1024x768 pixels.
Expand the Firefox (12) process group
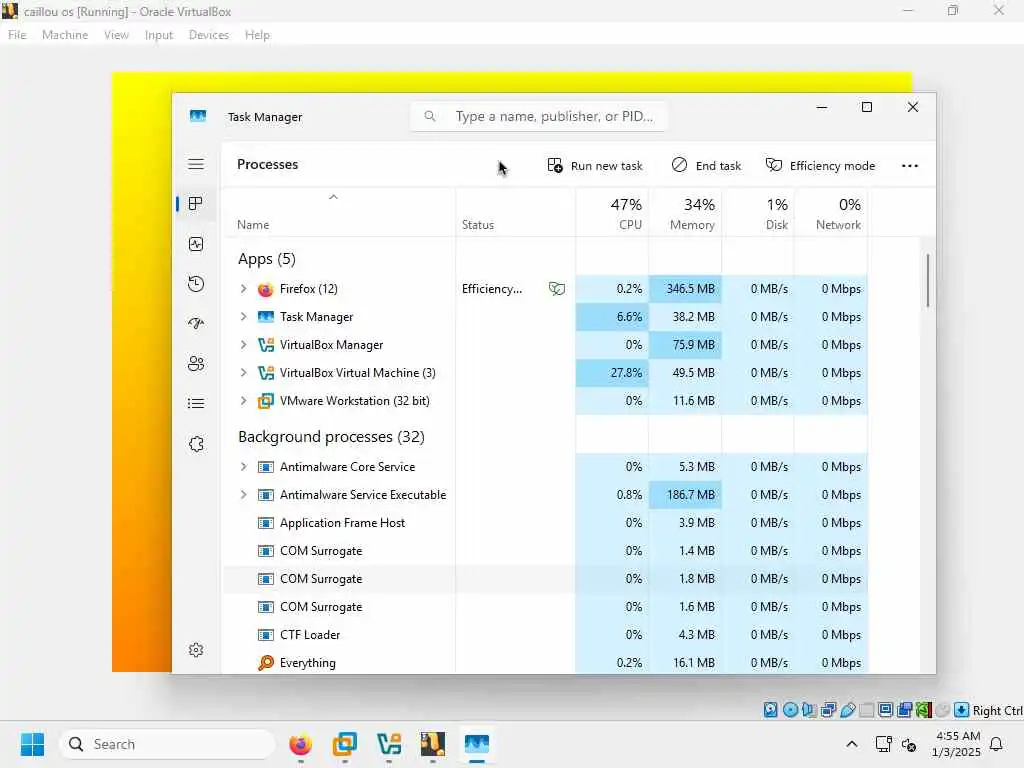(x=244, y=289)
